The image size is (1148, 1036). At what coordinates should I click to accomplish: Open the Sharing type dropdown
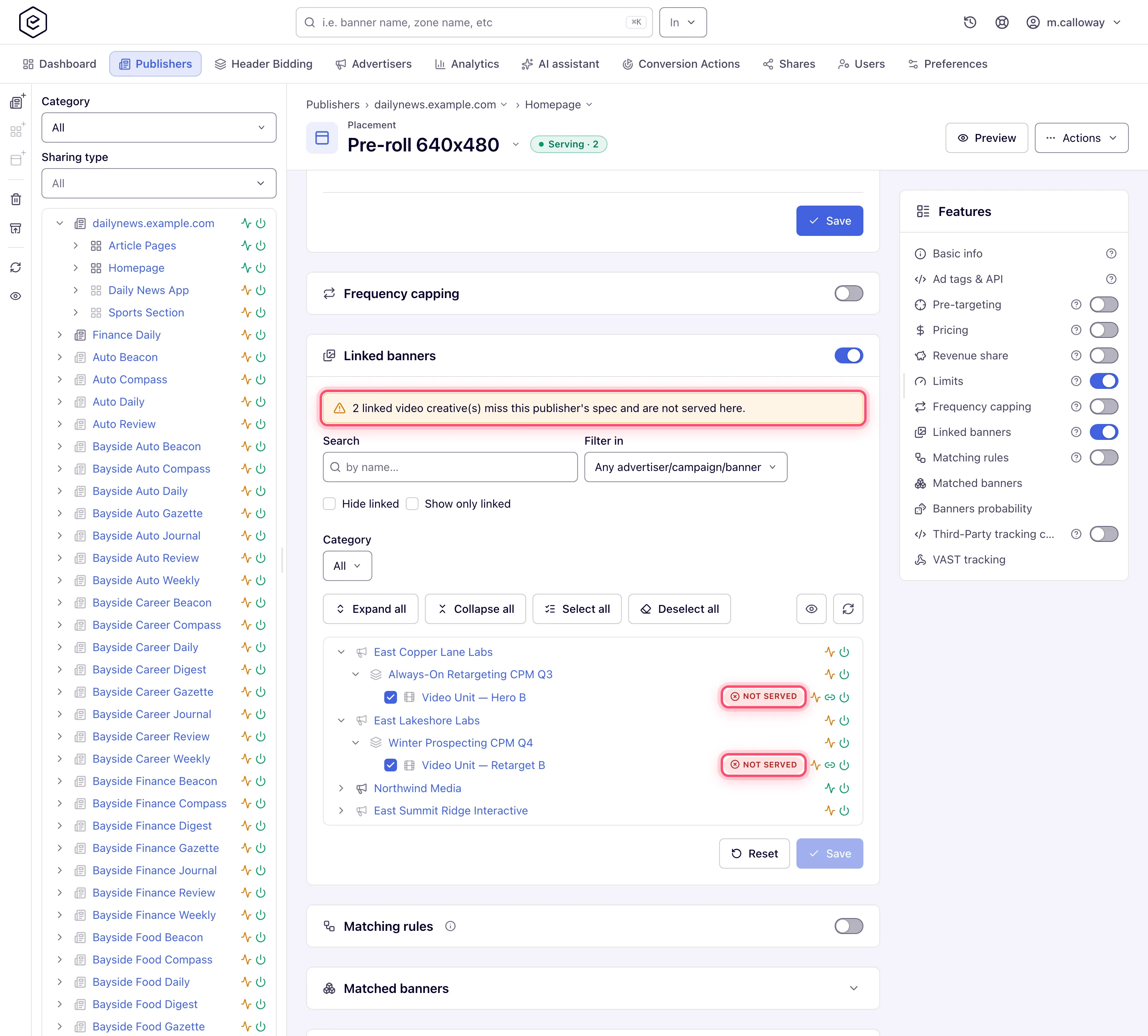pyautogui.click(x=159, y=183)
